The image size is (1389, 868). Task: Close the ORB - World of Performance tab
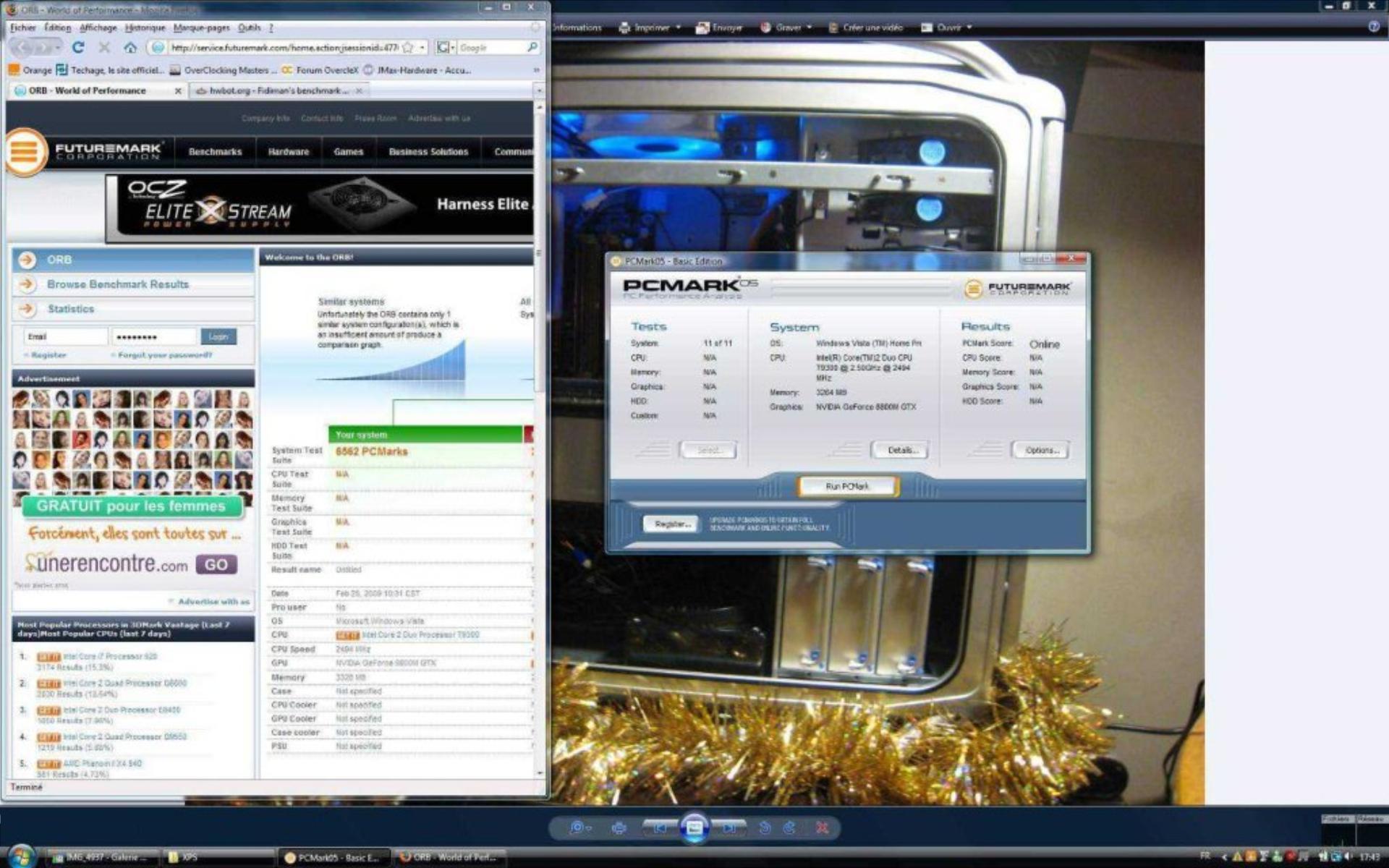pos(178,90)
